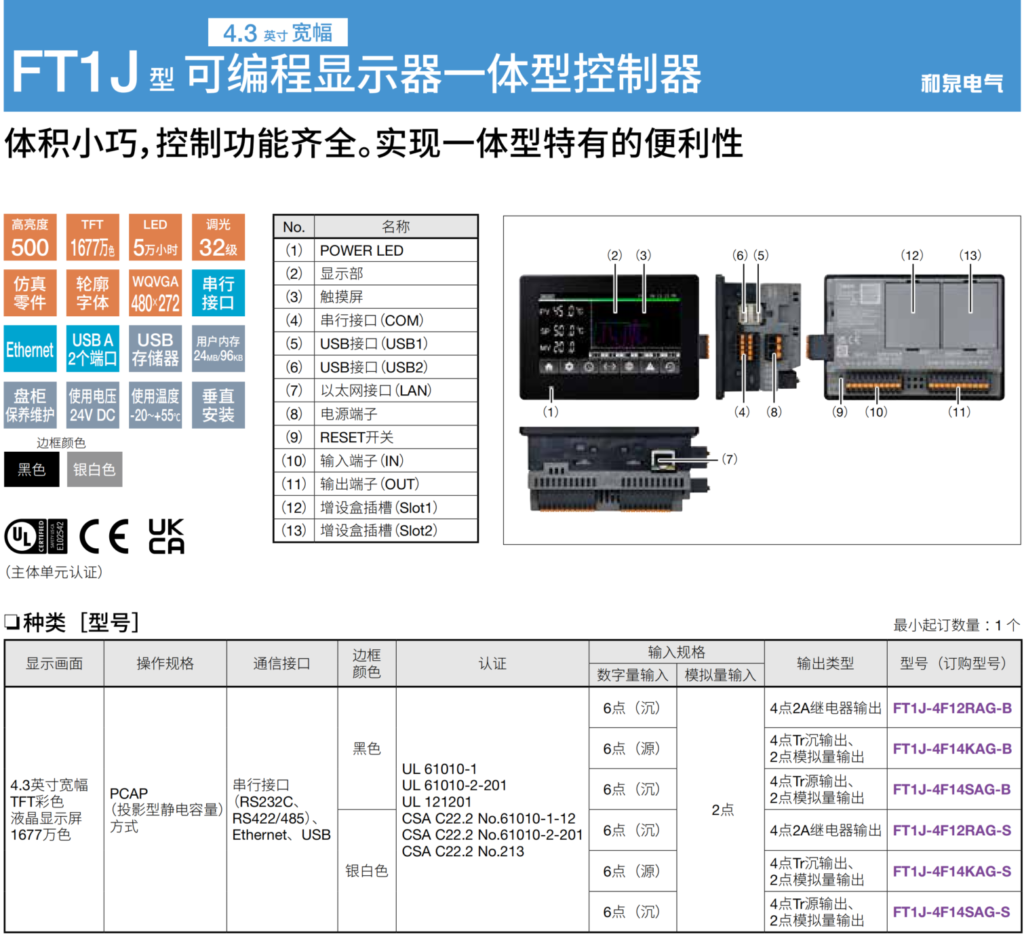Click the teal Ethernet feature badge
The height and width of the screenshot is (941, 1024).
click(31, 349)
